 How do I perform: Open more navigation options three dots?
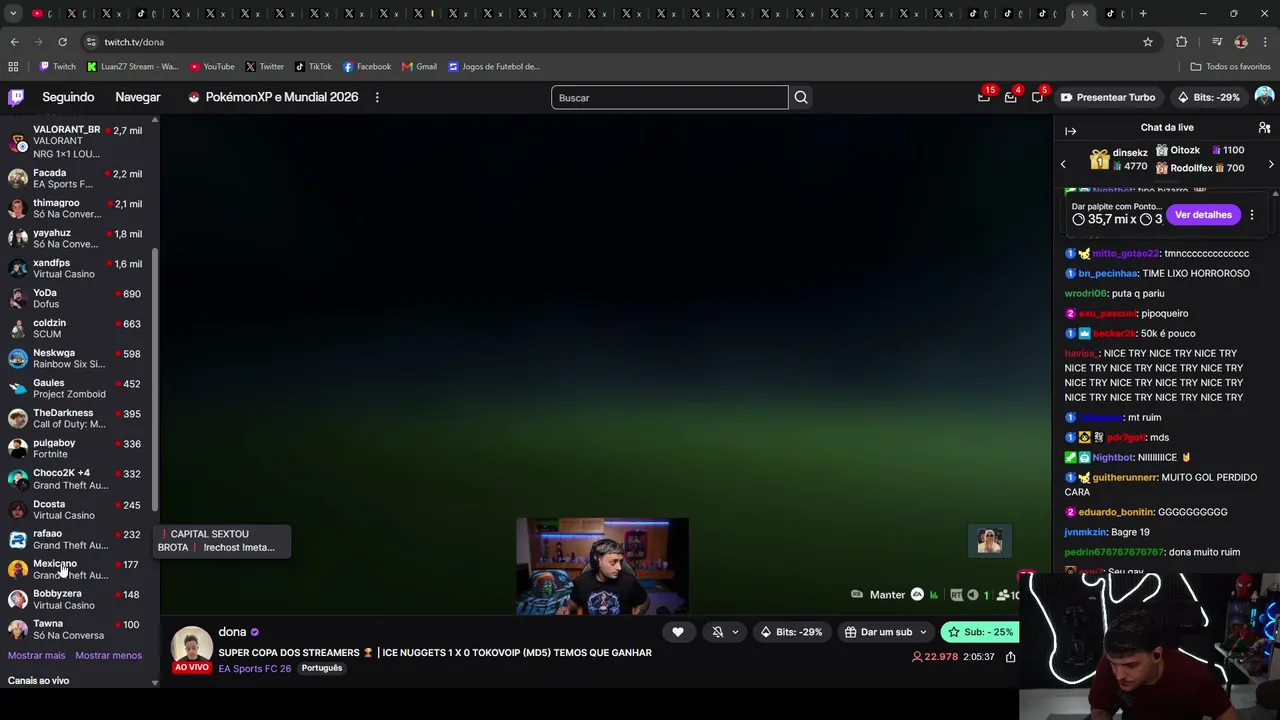coord(377,97)
